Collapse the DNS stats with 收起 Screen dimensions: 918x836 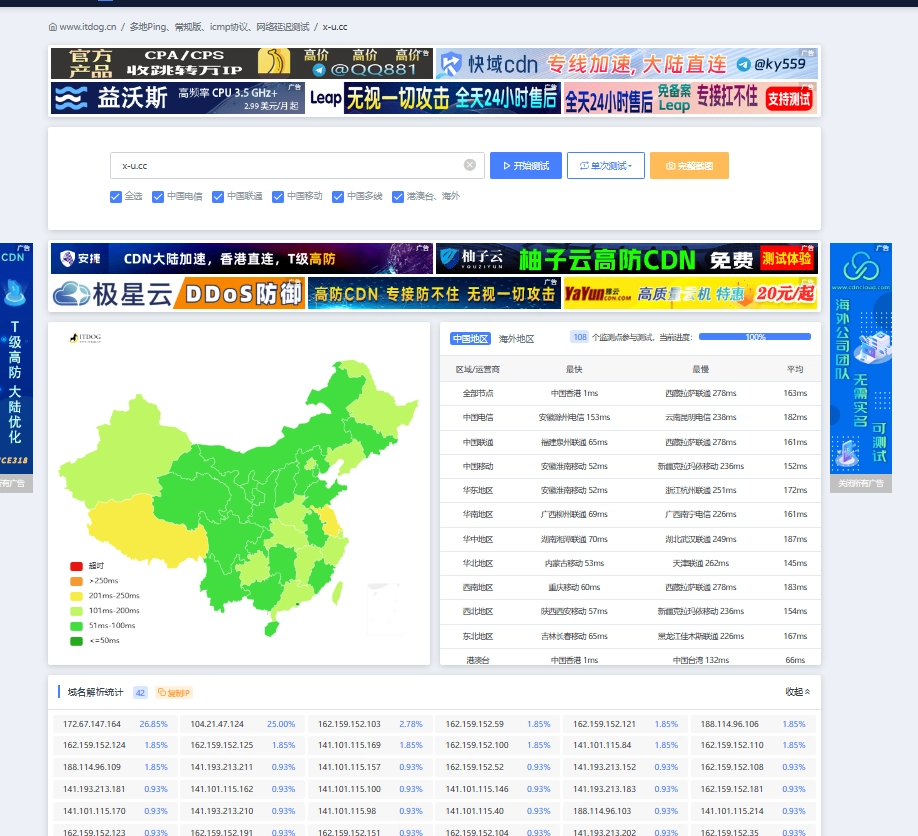pyautogui.click(x=797, y=692)
